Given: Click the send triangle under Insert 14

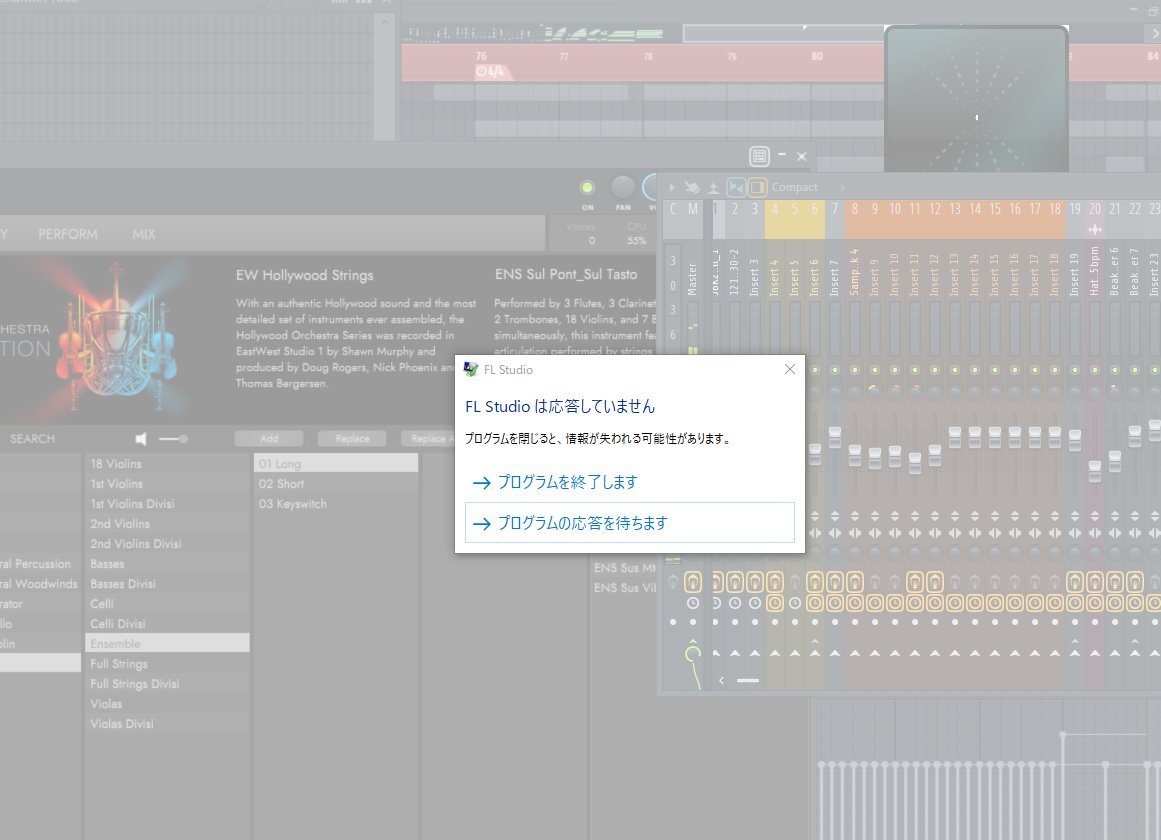Looking at the screenshot, I should (975, 653).
